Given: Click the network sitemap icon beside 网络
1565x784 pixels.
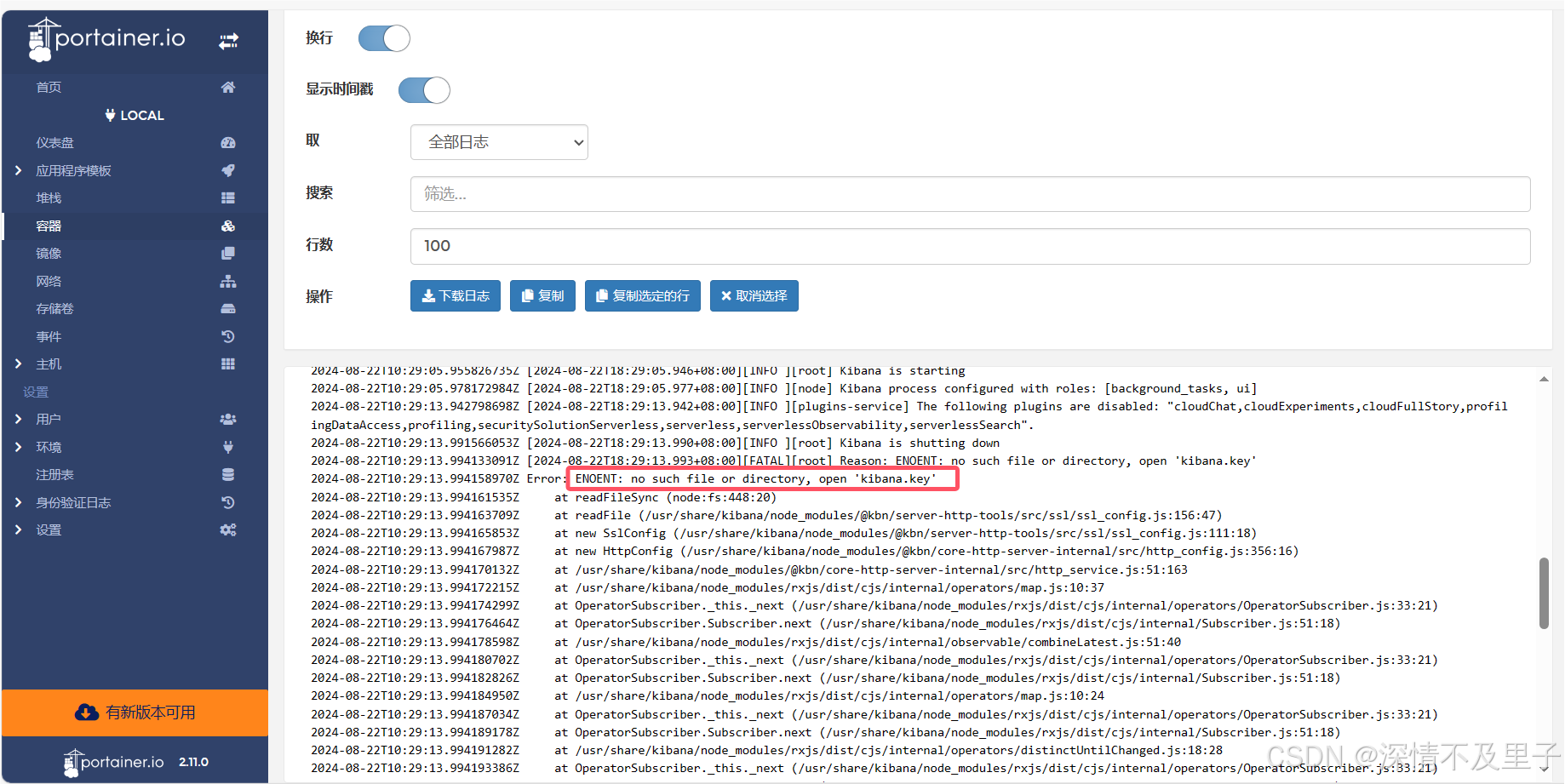Looking at the screenshot, I should point(228,281).
